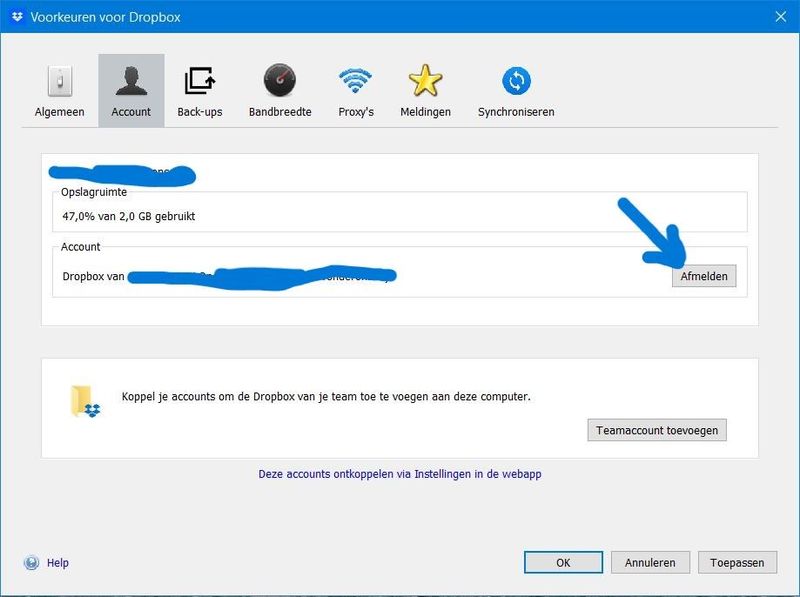
Task: Confirm with the OK button
Action: 563,563
